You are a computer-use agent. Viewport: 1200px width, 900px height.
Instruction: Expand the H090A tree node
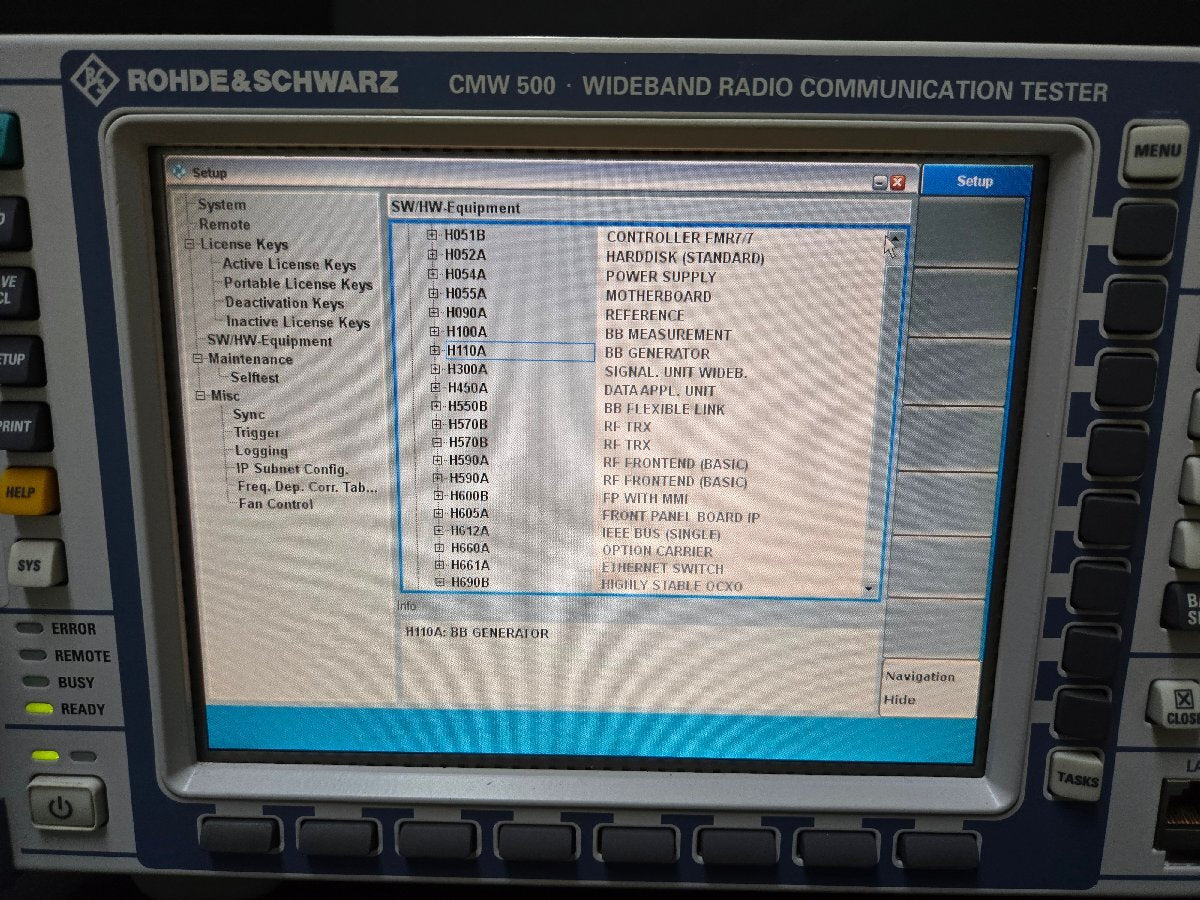pyautogui.click(x=434, y=313)
